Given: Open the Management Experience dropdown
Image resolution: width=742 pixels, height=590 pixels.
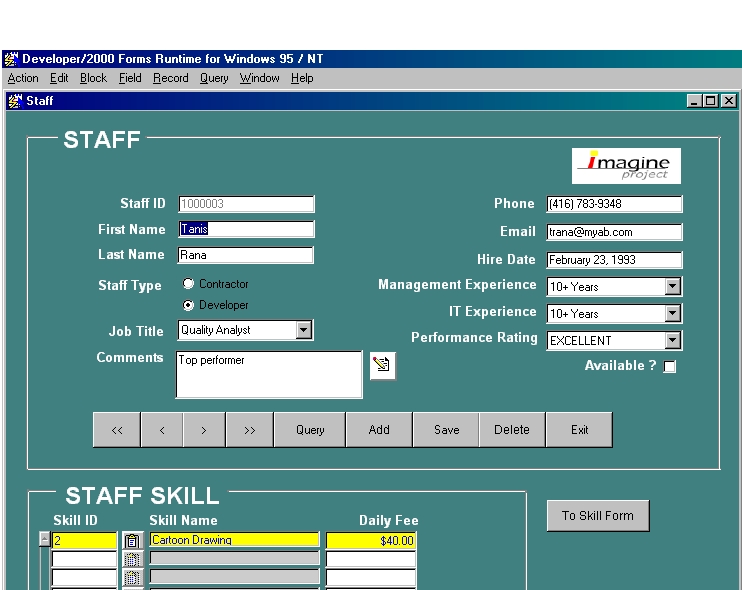Looking at the screenshot, I should pyautogui.click(x=673, y=287).
